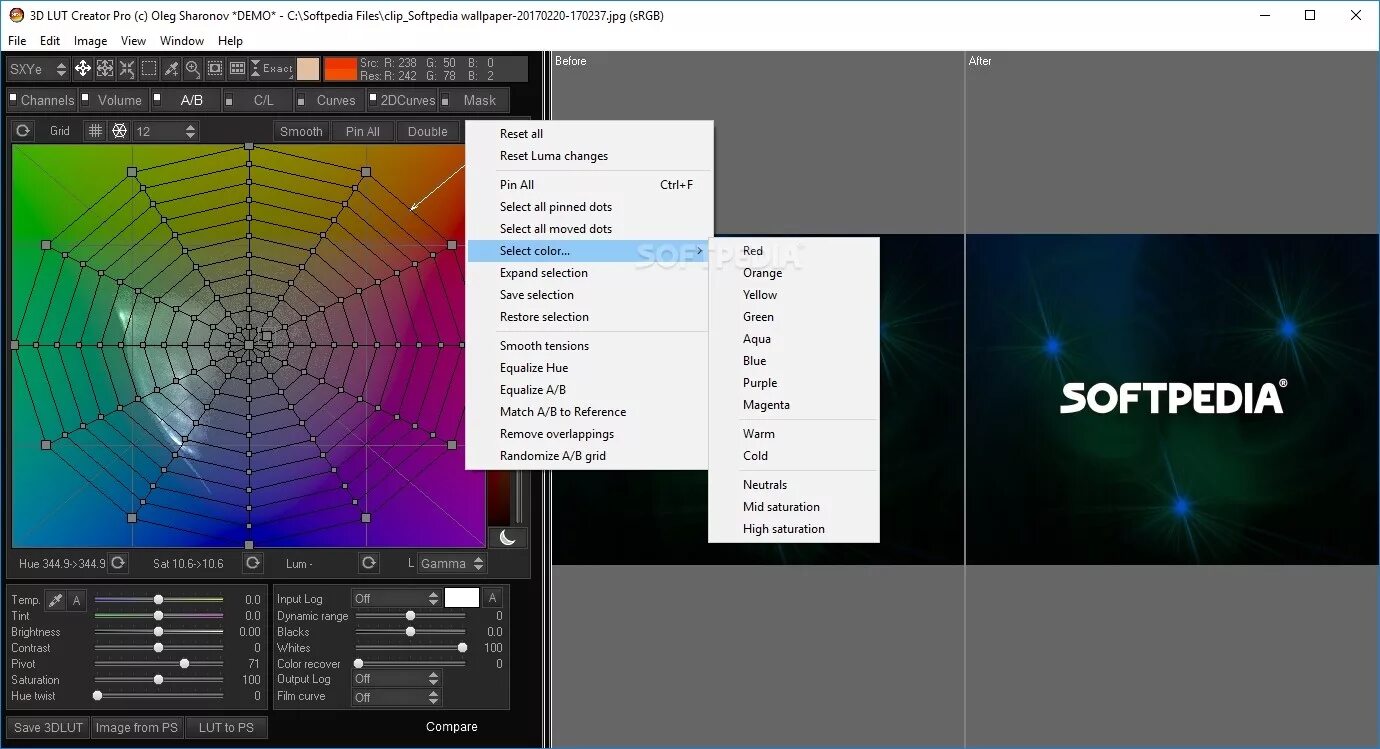The image size is (1380, 749).
Task: Open the Input Log dropdown set to Off
Action: pos(396,597)
